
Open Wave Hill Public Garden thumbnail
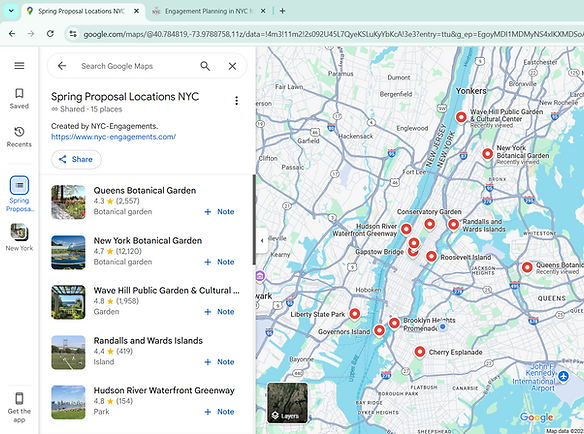pos(68,302)
